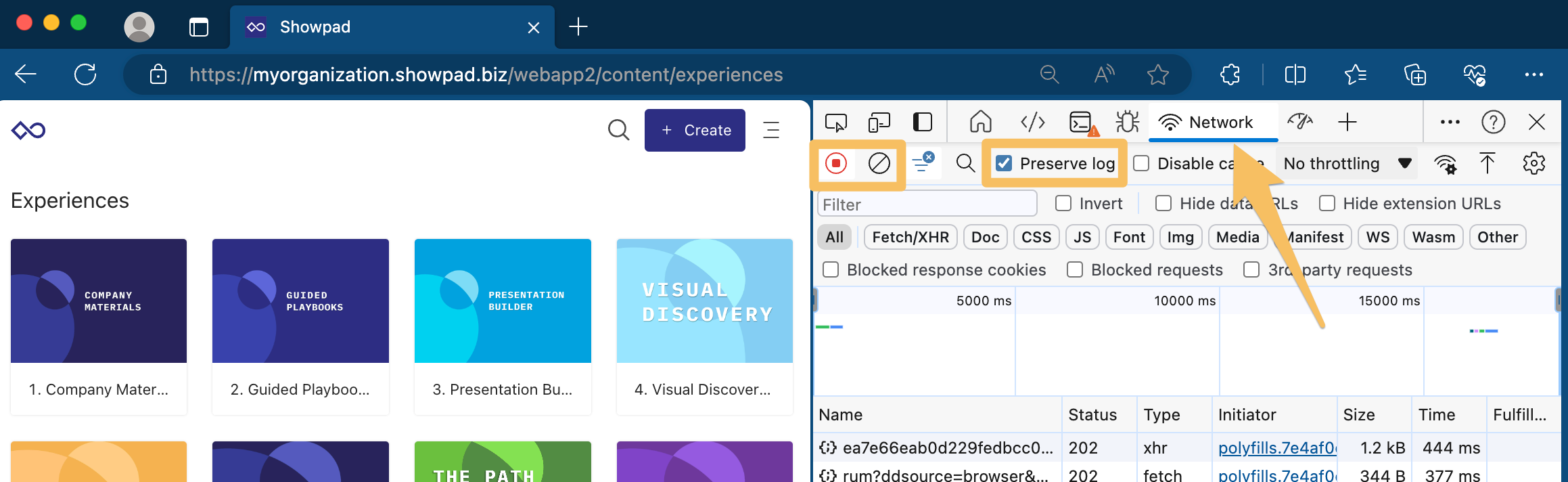Check the Blocked requests checkbox
This screenshot has height=482, width=1568.
[x=1075, y=270]
